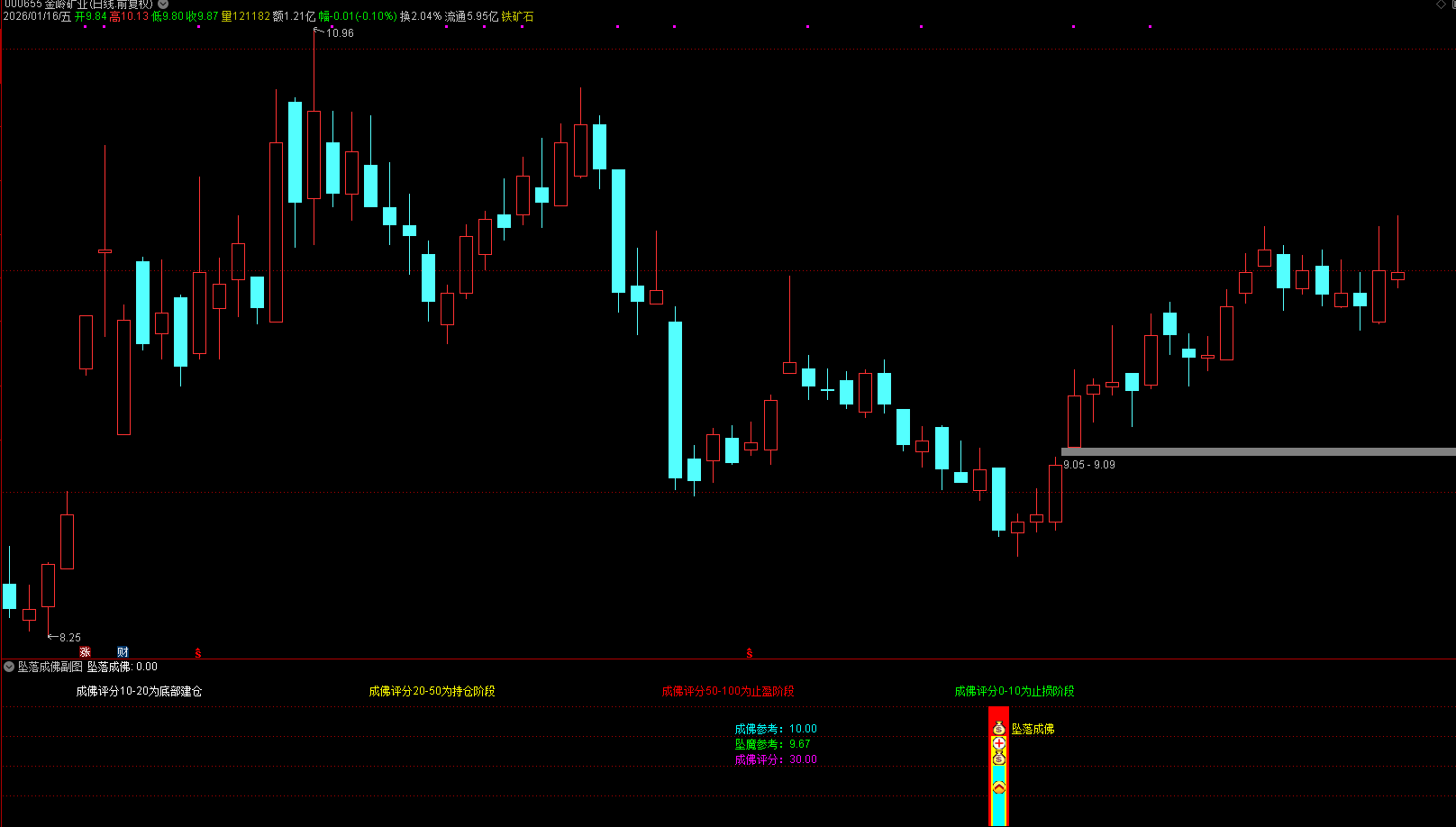Click the red plus icon in signal column

(998, 743)
